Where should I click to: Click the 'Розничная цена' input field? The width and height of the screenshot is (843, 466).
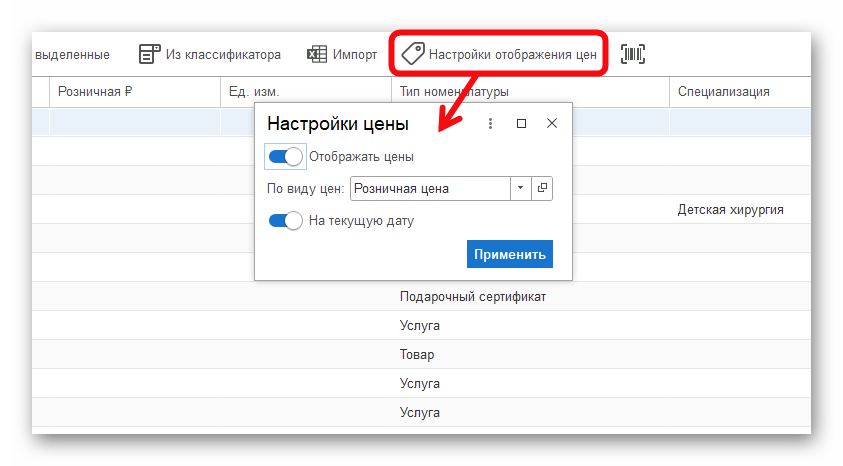pyautogui.click(x=430, y=188)
